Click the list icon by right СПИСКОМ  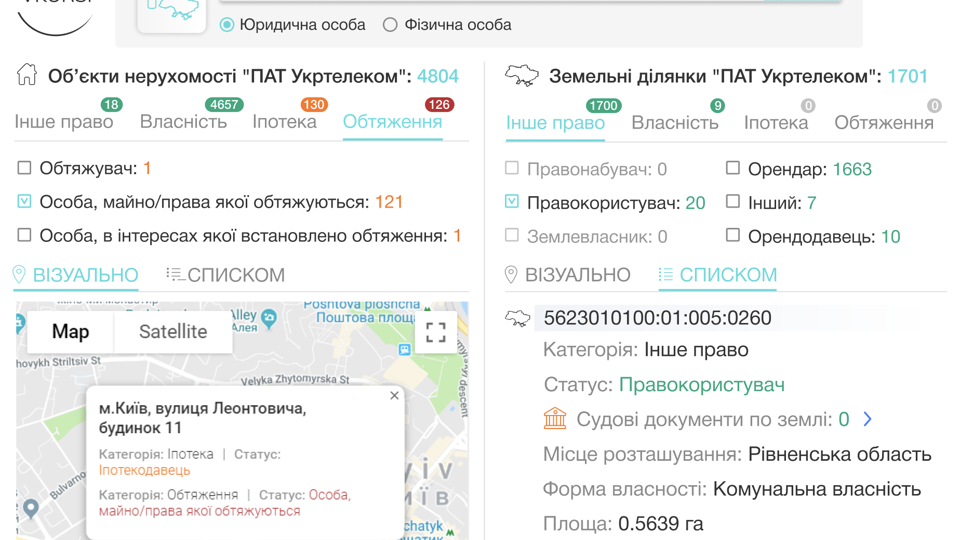click(666, 274)
